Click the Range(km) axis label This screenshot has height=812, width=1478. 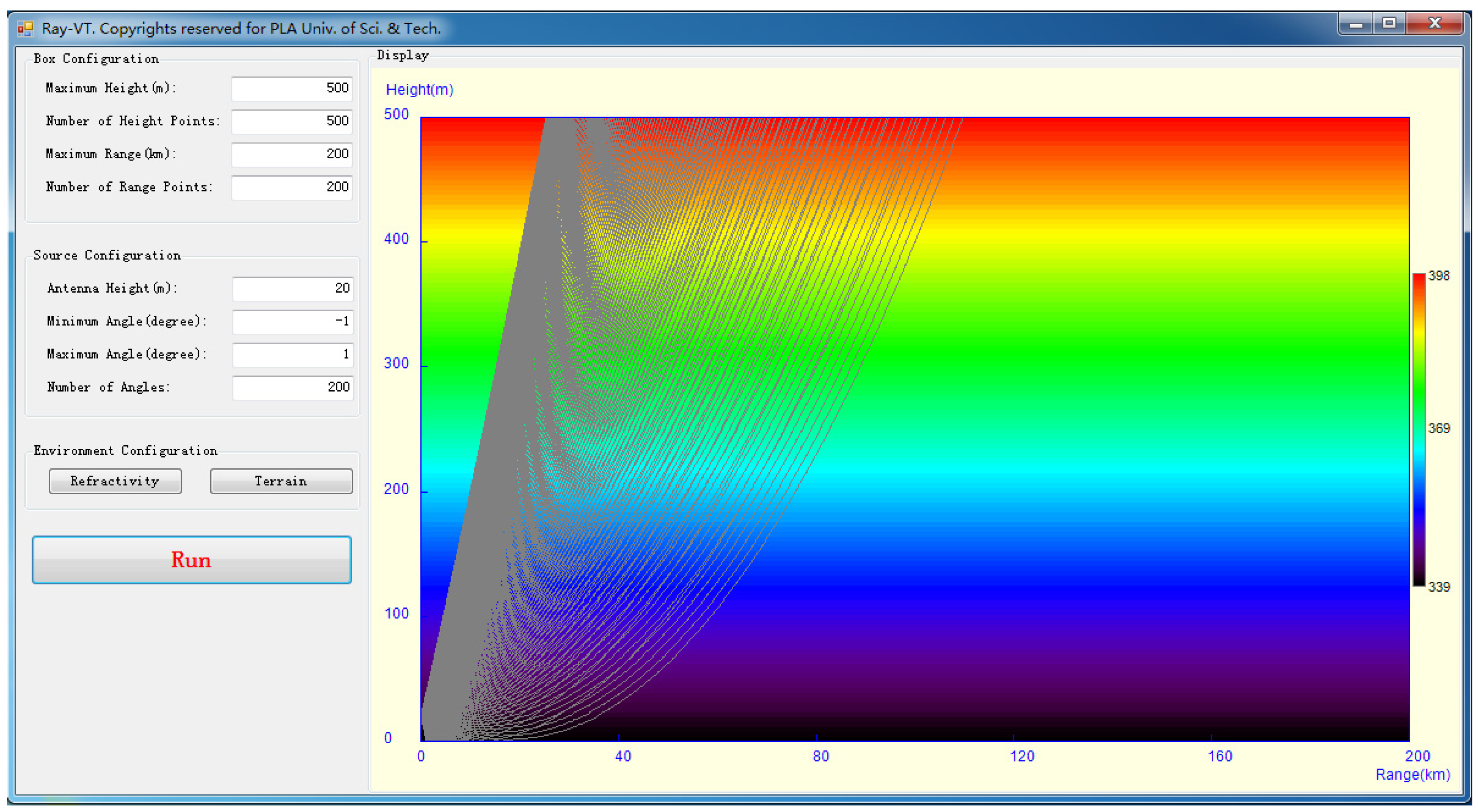pos(1412,774)
